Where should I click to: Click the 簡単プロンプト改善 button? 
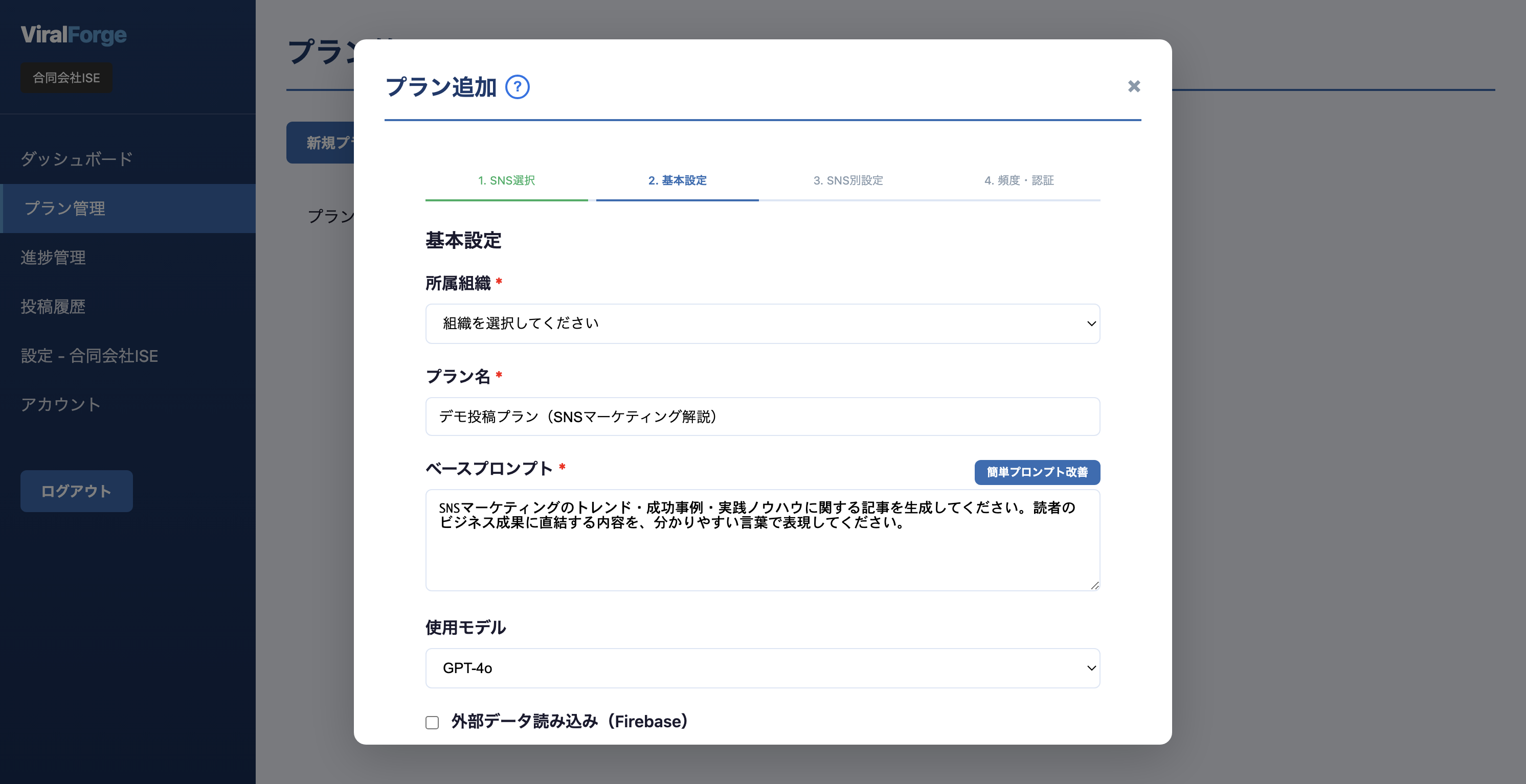[x=1037, y=473]
